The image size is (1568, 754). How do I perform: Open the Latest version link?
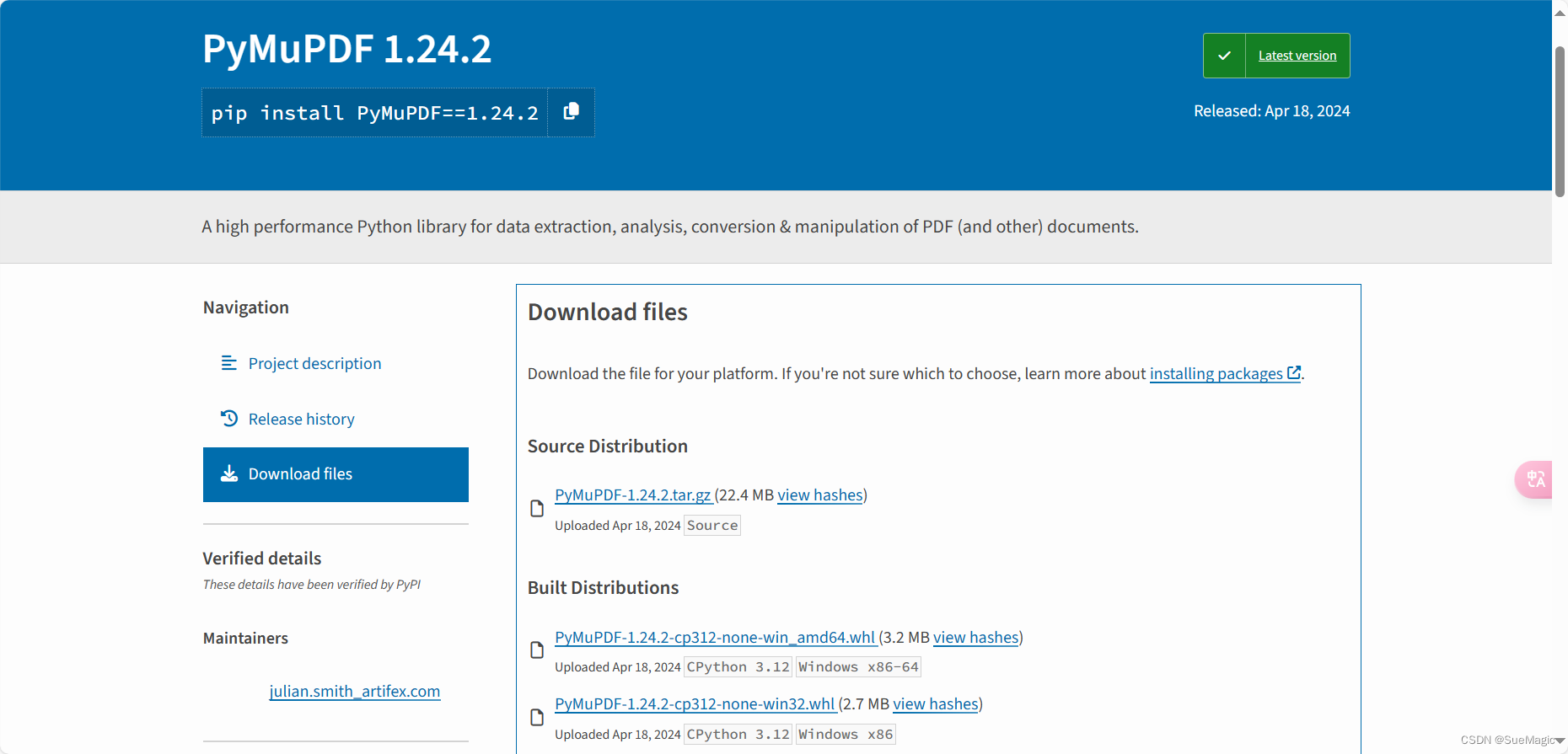(x=1297, y=56)
